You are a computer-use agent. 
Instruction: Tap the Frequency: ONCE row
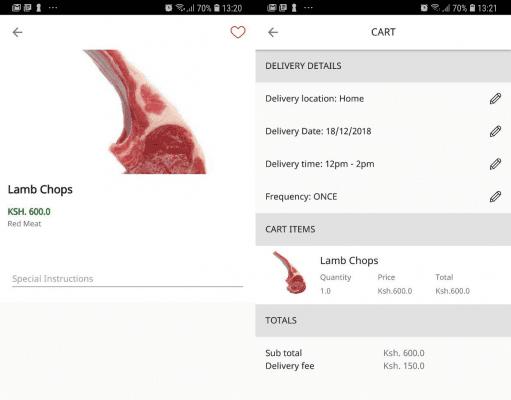(x=383, y=197)
